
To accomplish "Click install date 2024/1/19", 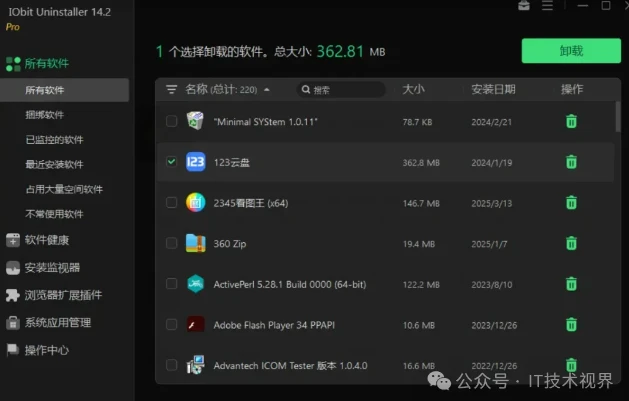I will click(492, 163).
